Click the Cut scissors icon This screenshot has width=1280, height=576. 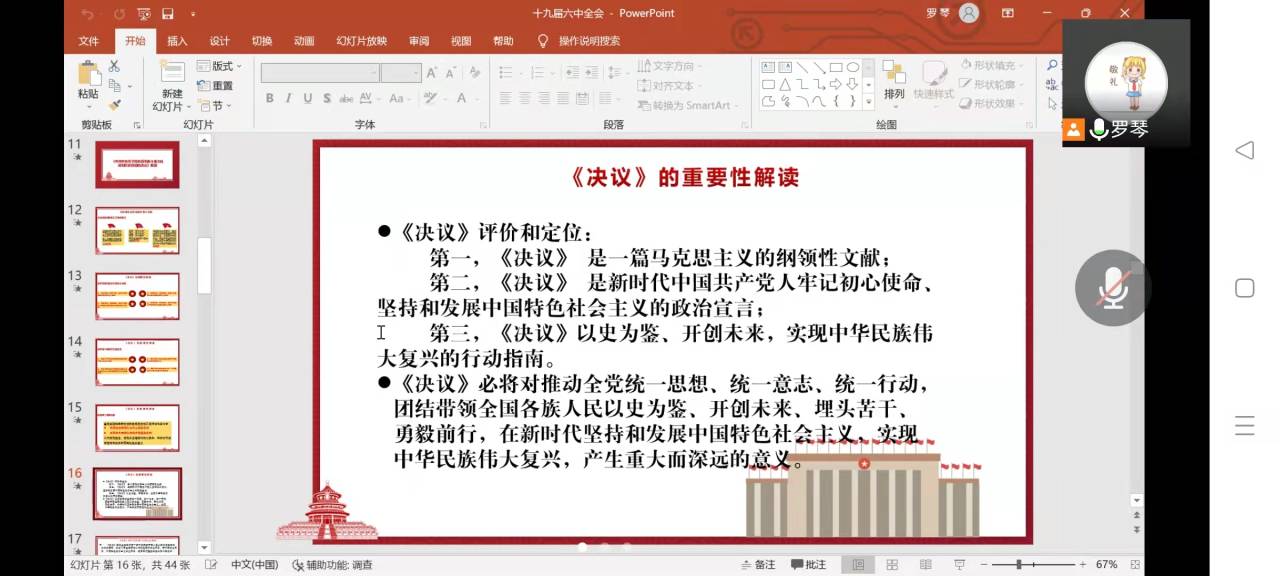tap(114, 66)
